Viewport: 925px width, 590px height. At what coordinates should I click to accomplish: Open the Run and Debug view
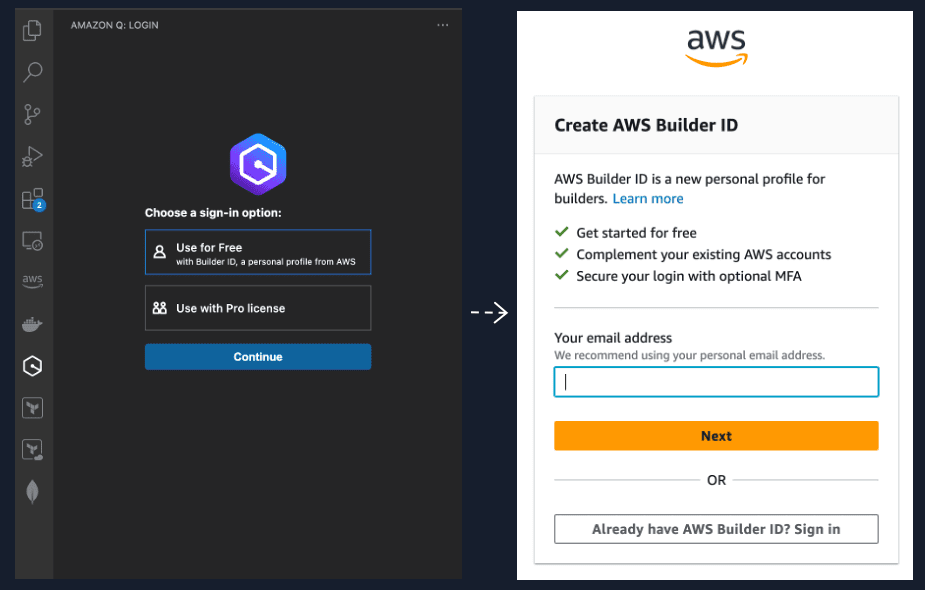click(x=33, y=156)
